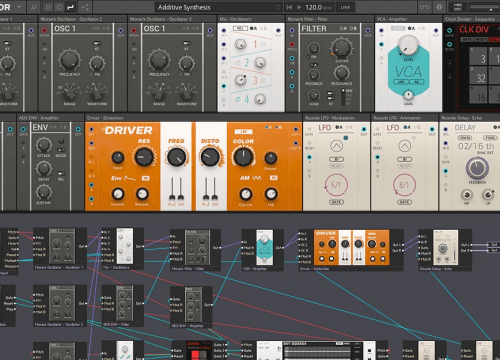Toggle the KT switch on Oscillator 3
This screenshot has height=360, width=500.
coord(187,43)
